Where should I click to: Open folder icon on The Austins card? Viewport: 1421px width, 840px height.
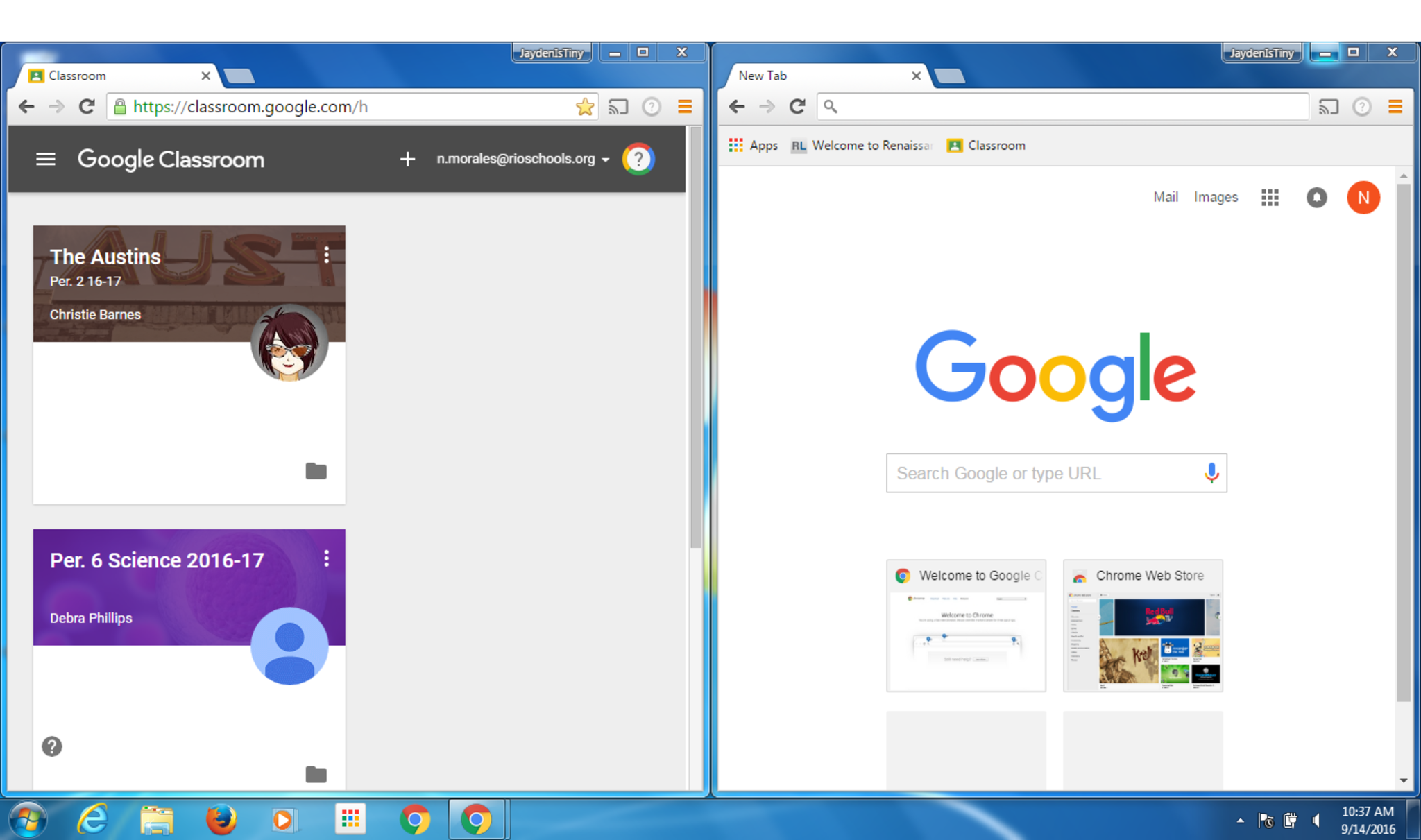[316, 471]
